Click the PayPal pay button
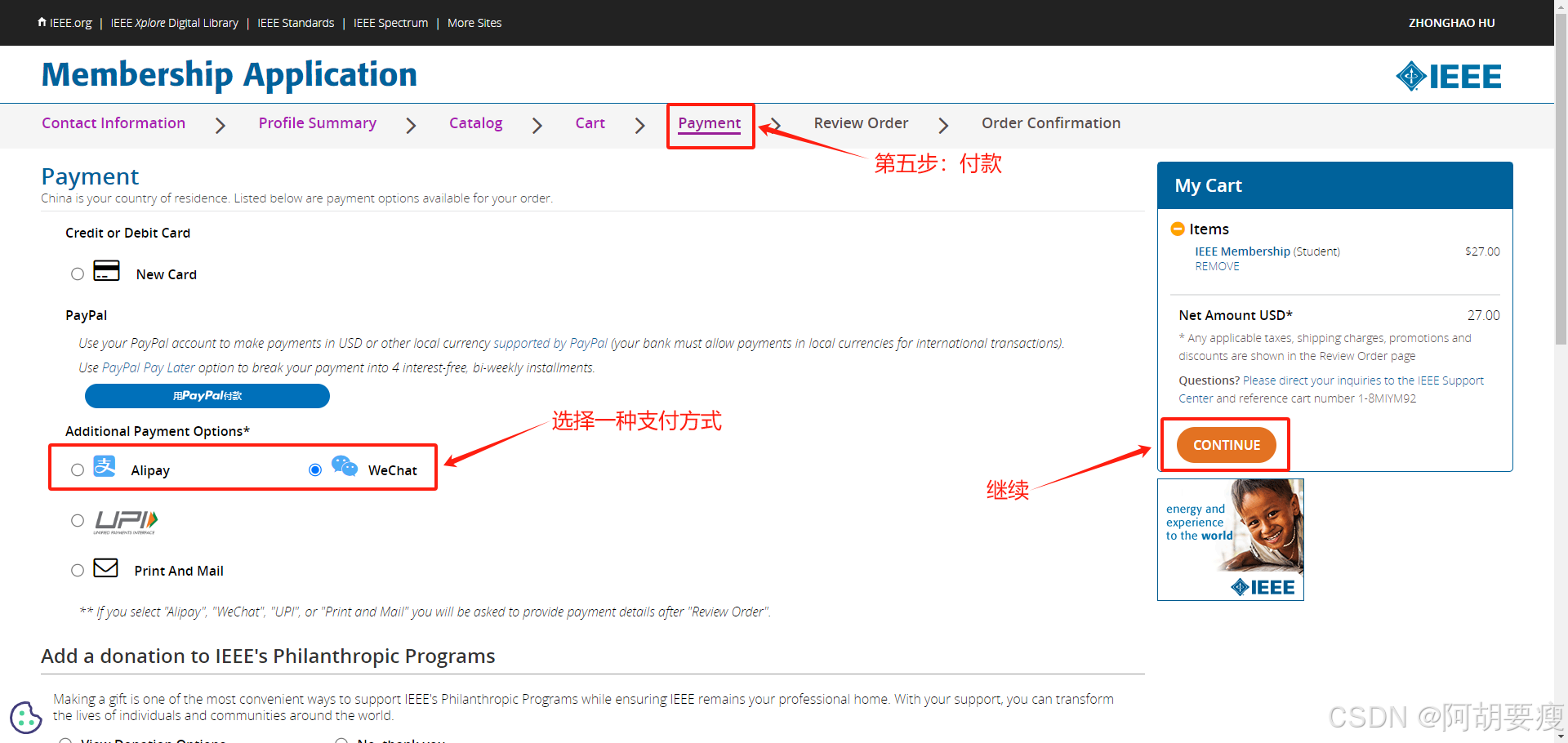 pos(207,396)
